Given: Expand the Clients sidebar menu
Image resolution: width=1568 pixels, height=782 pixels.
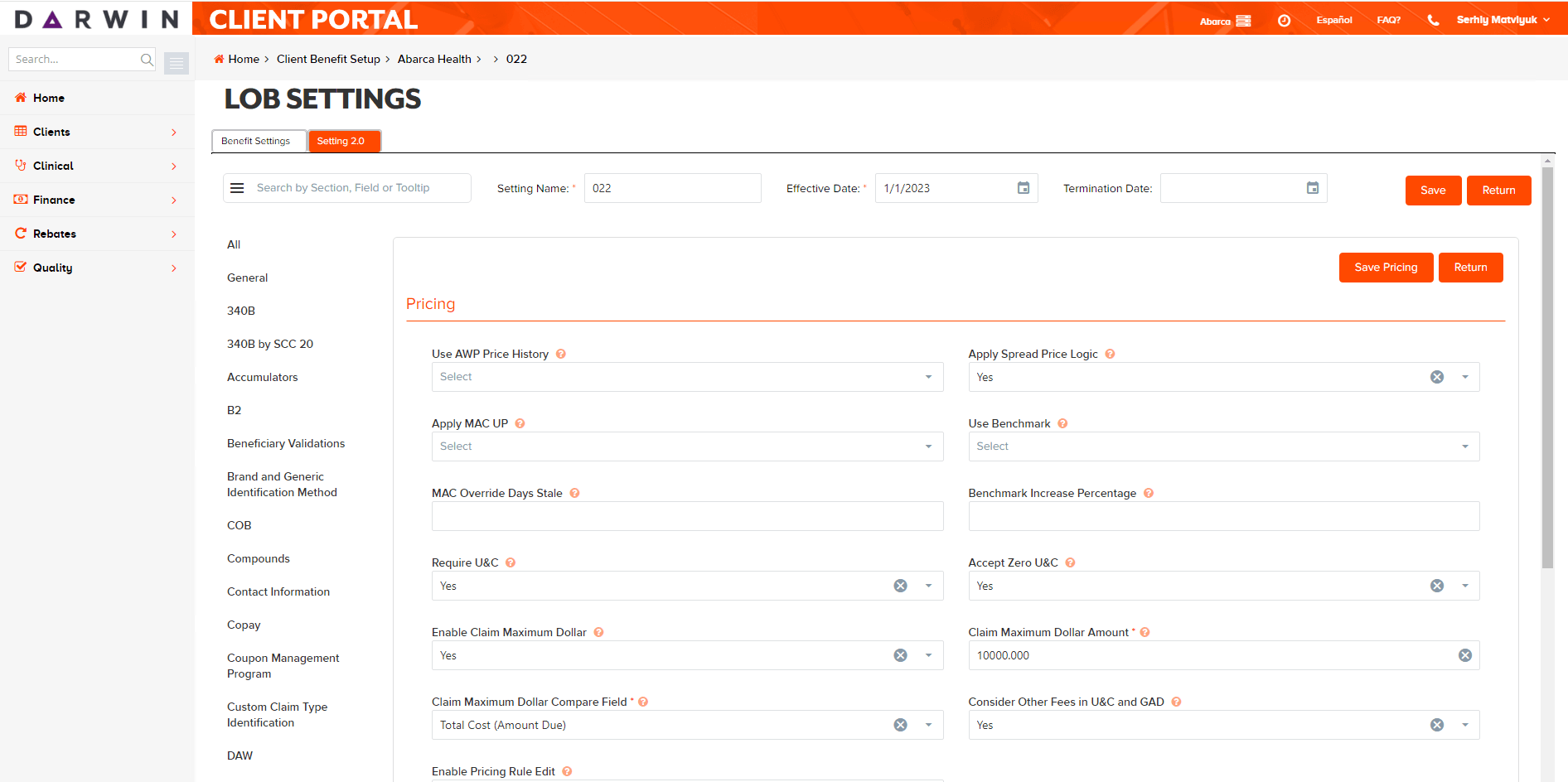Looking at the screenshot, I should [x=97, y=132].
